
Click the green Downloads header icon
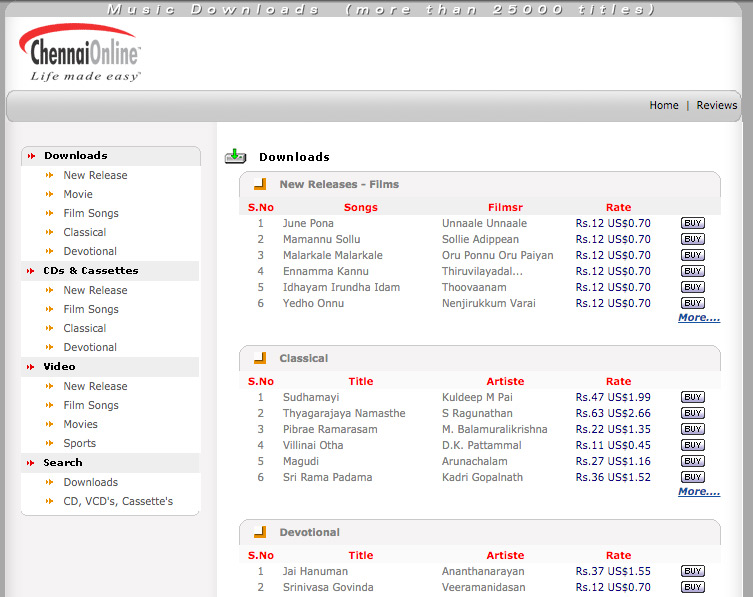coord(236,156)
